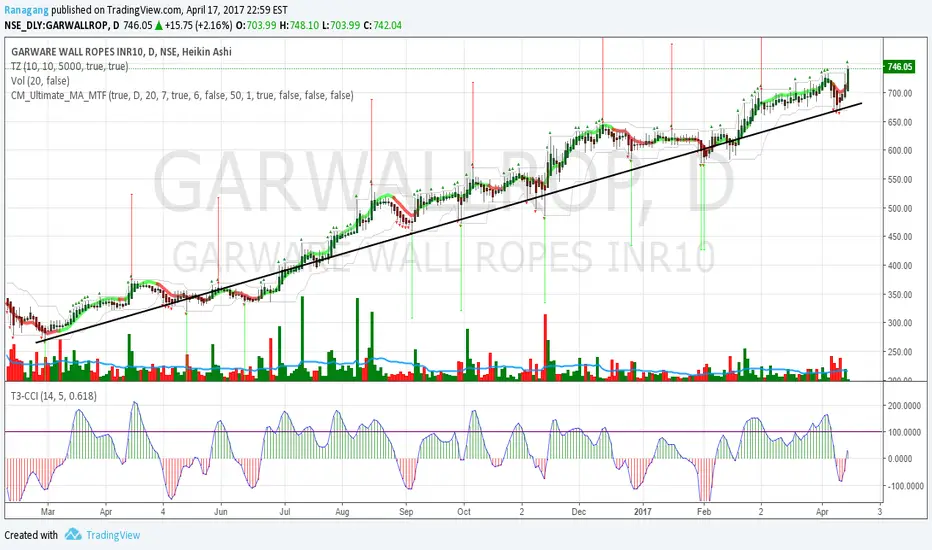Click the Sep label on the time axis
Image resolution: width=932 pixels, height=550 pixels.
point(406,511)
